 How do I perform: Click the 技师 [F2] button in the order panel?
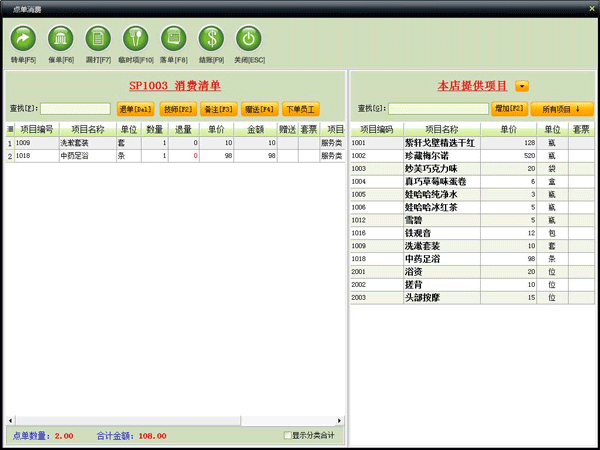click(177, 108)
